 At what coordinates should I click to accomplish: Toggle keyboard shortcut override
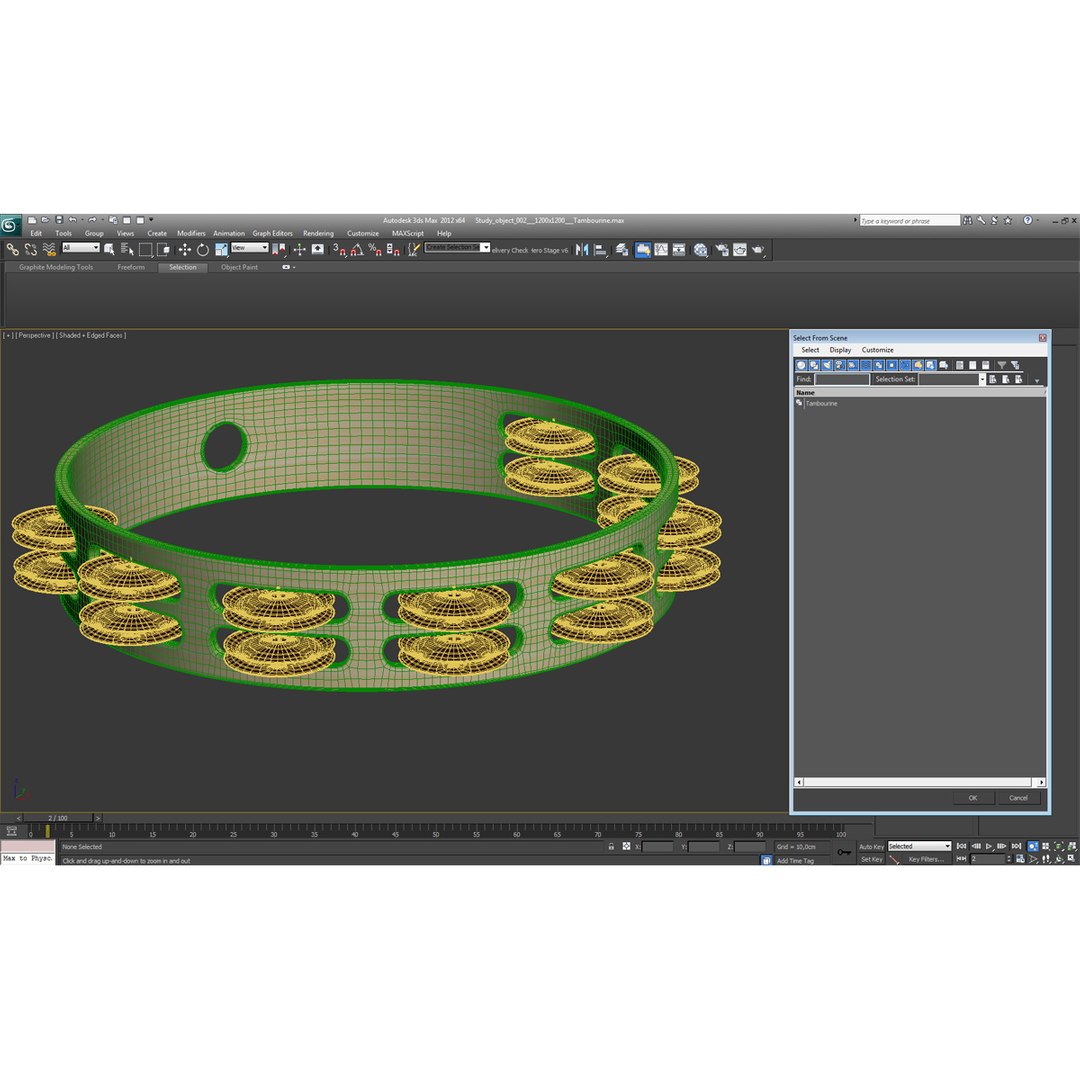pos(318,249)
